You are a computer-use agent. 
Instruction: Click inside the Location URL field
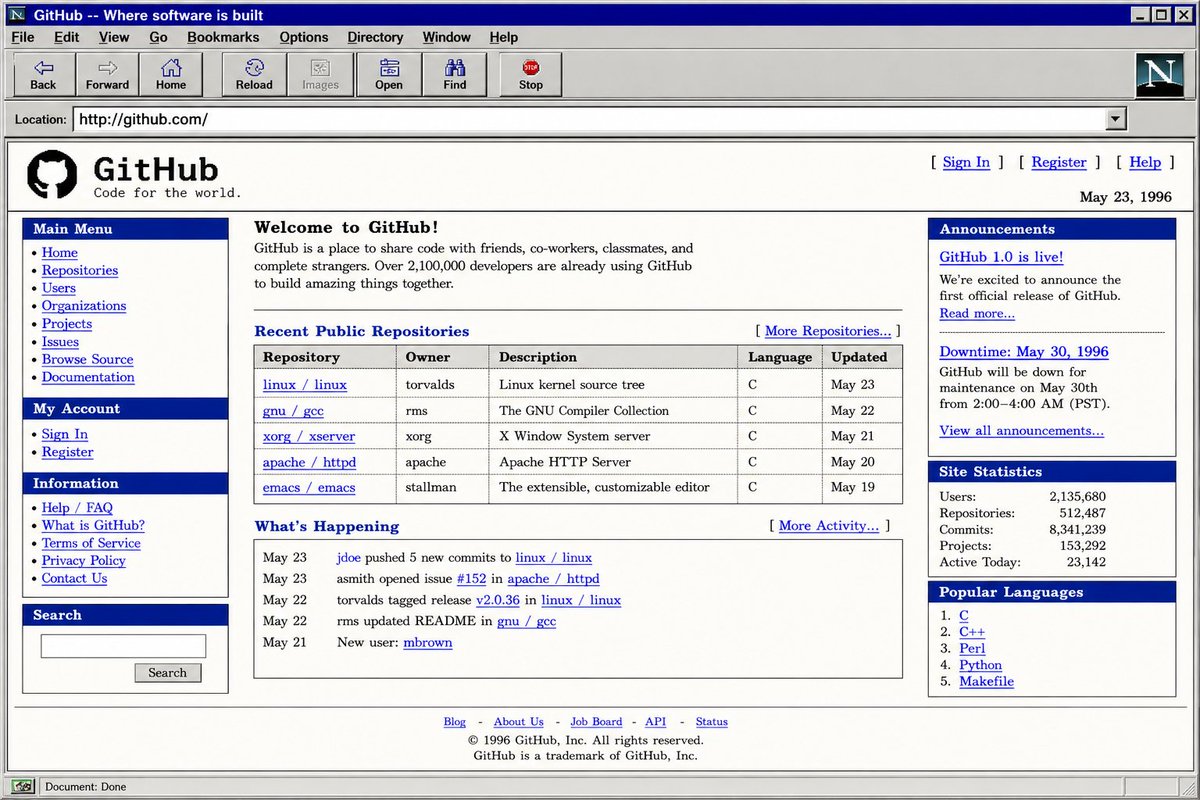point(589,119)
